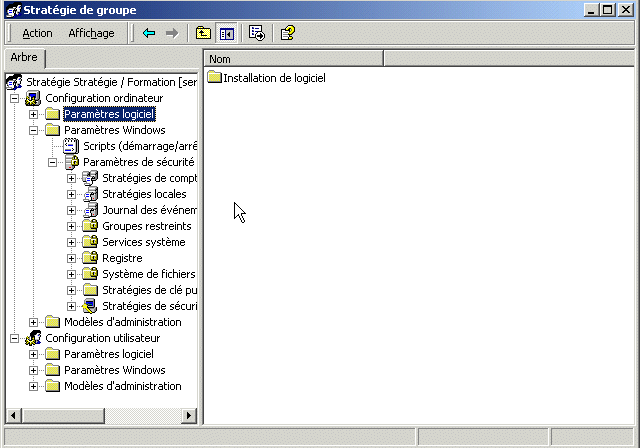Select Modèles d'administration under Configuration utilisateur

click(x=122, y=386)
